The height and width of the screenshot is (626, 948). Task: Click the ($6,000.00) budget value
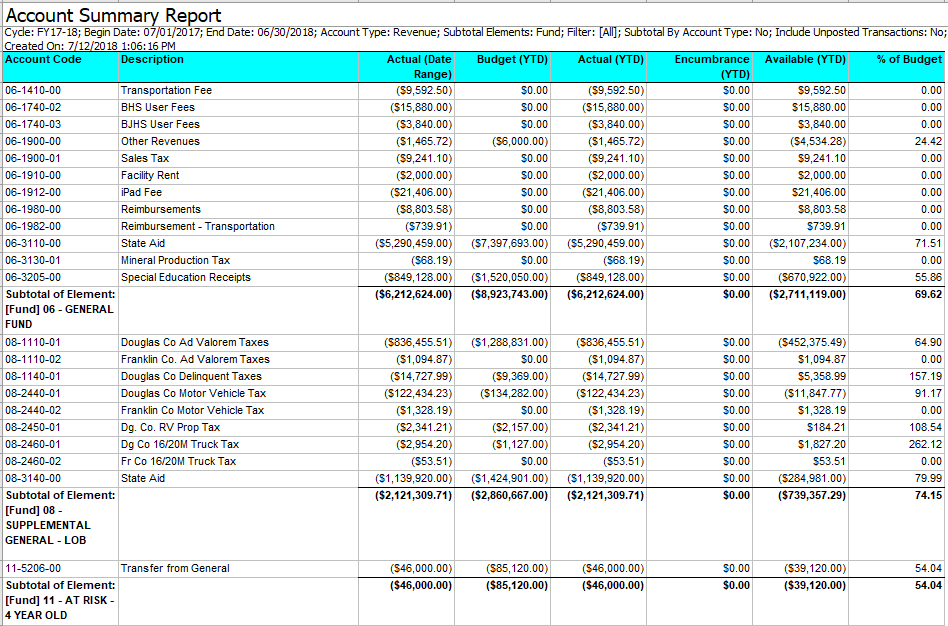click(520, 141)
